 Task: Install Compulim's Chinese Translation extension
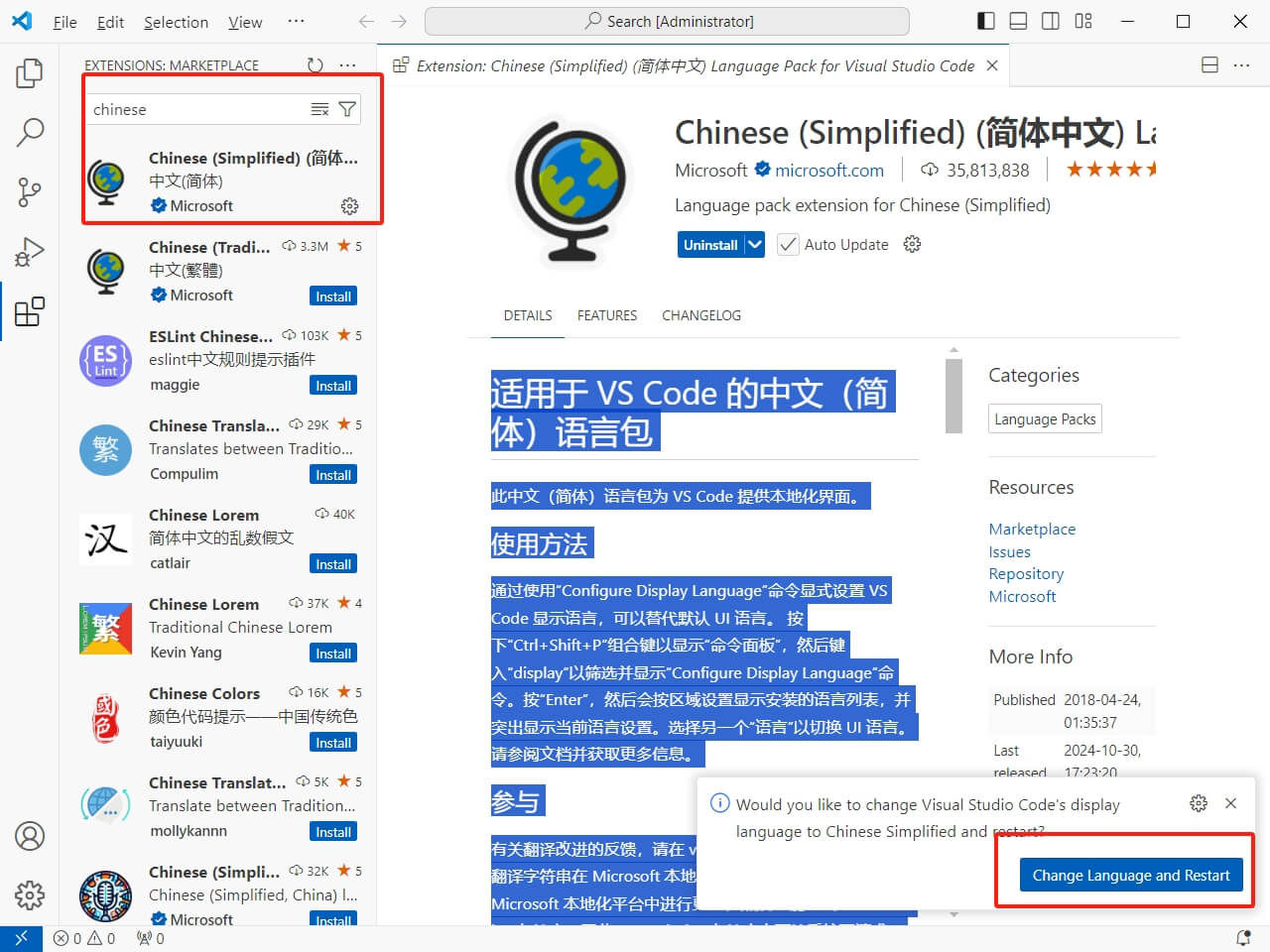(x=333, y=475)
